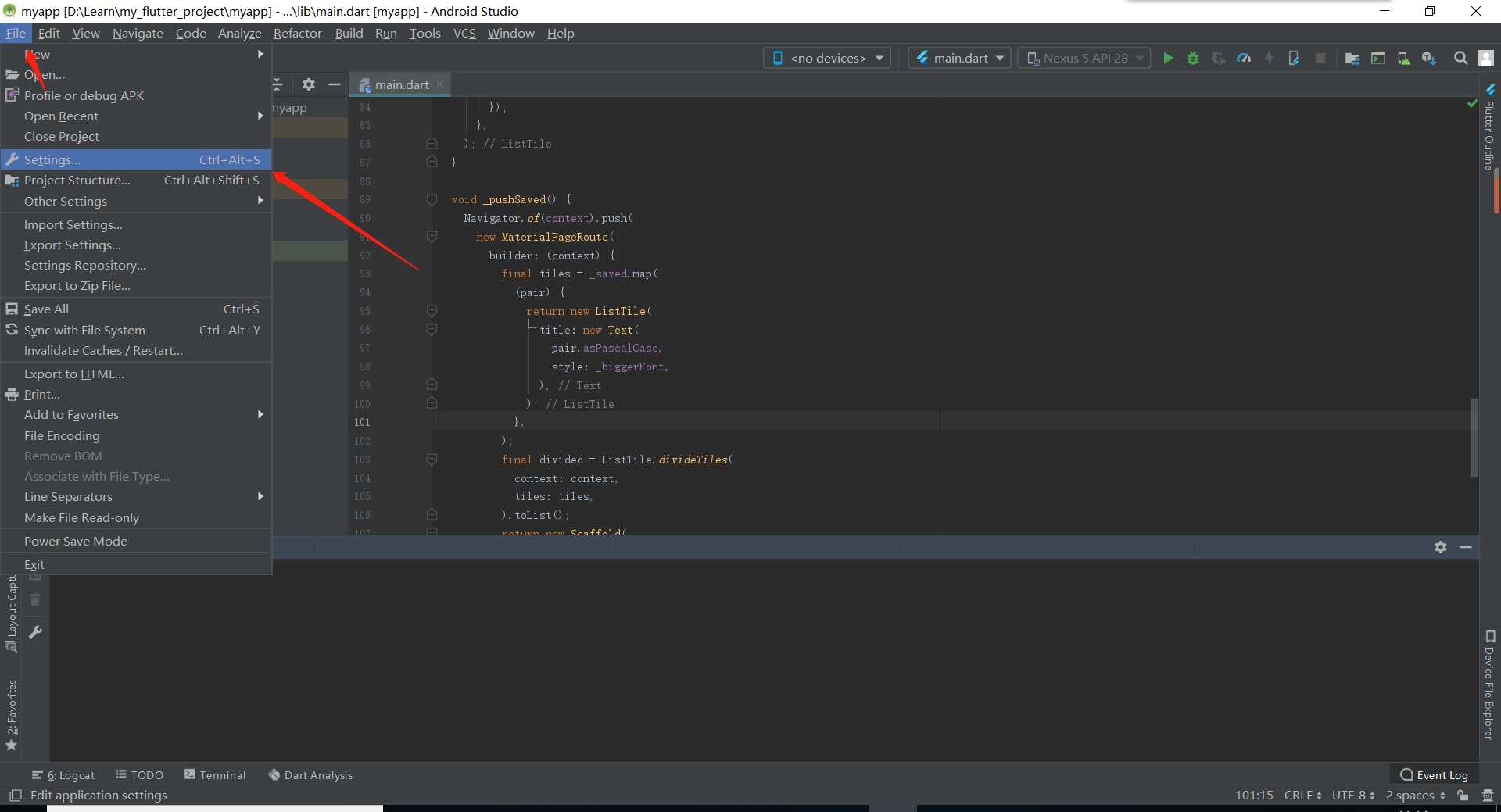Change UTF-8 file encoding in status bar
1501x812 pixels.
1353,795
